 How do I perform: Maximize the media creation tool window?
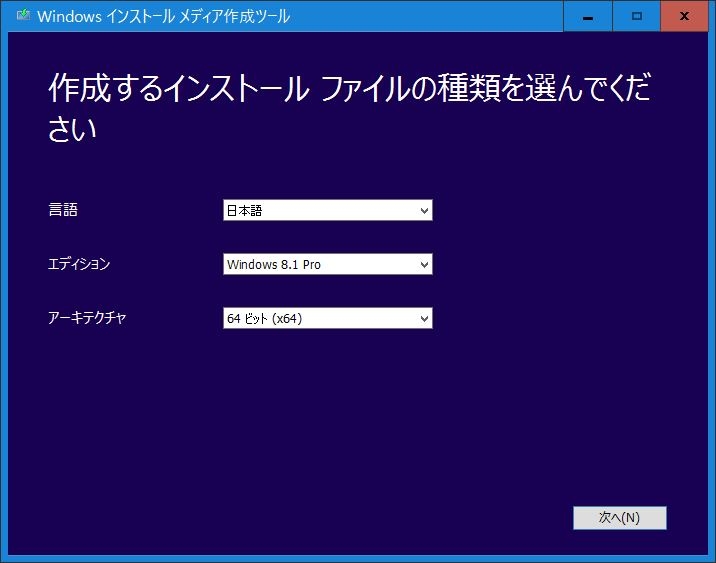[x=637, y=16]
